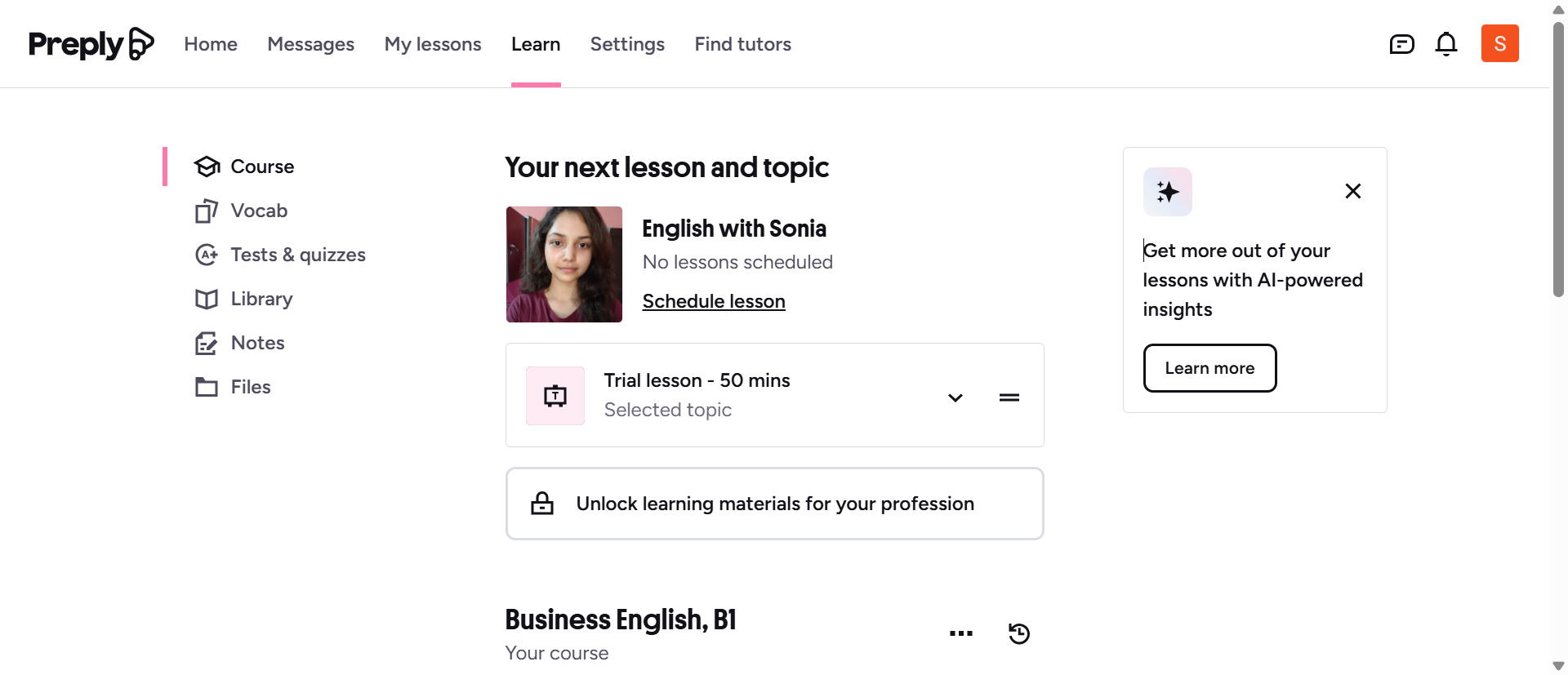Open the messages chat icon in header
The image size is (1568, 675).
(1401, 44)
